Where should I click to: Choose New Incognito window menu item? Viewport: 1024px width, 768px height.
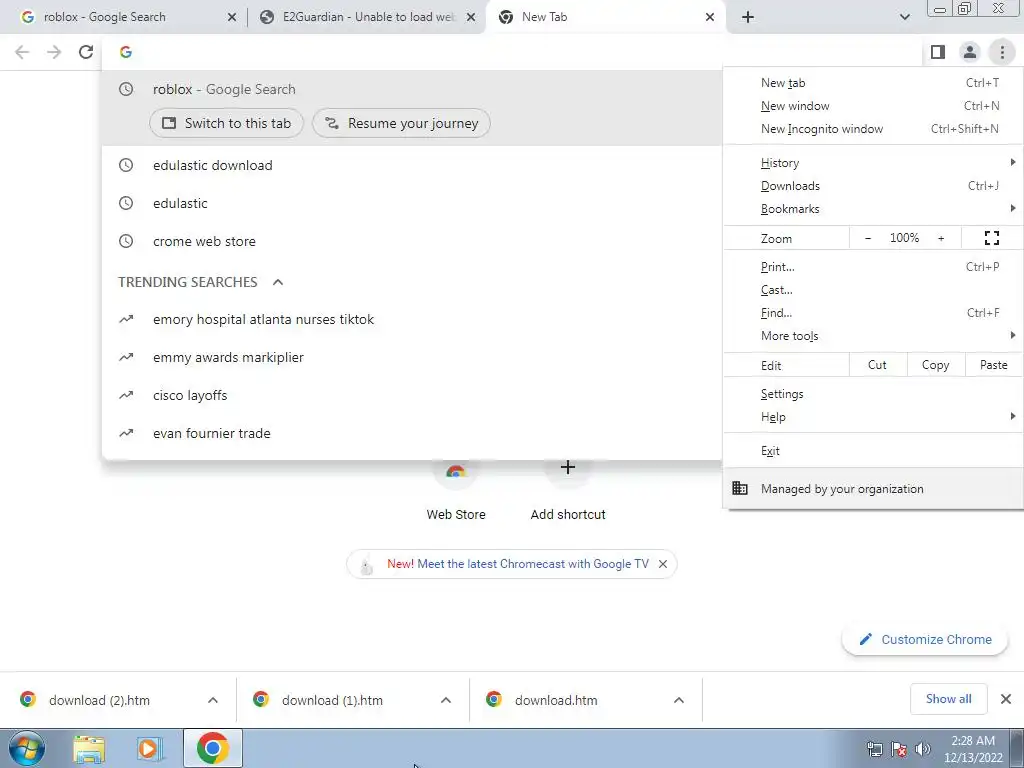tap(873, 129)
